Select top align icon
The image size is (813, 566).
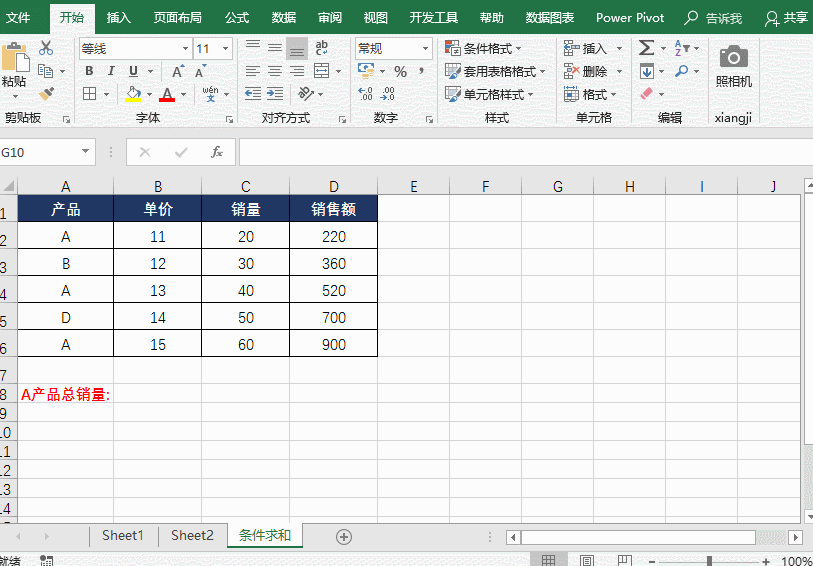[x=253, y=48]
